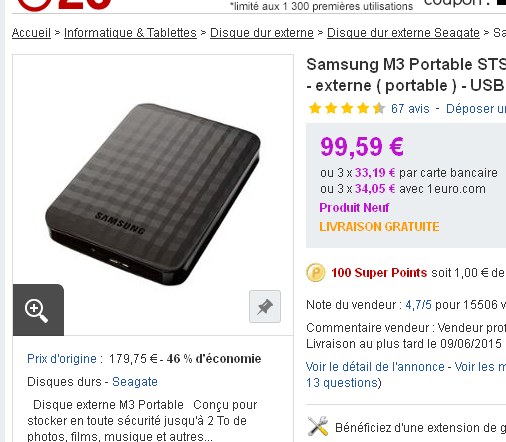
Task: Click the star rating icons
Action: [x=347, y=109]
